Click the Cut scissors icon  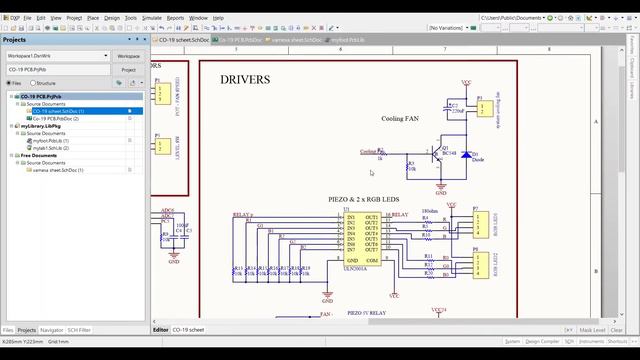[96, 28]
